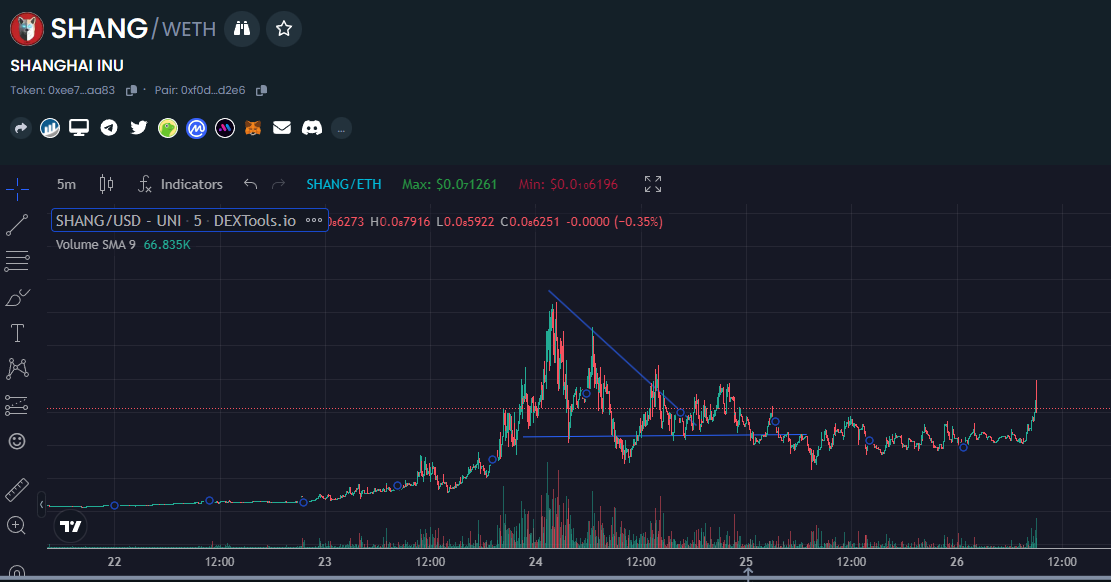Select the zoom in tool
This screenshot has width=1111, height=582.
17,525
